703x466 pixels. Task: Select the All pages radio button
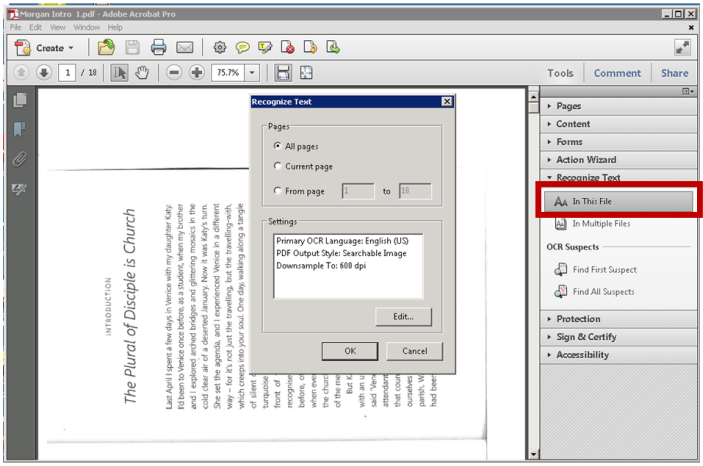point(277,146)
